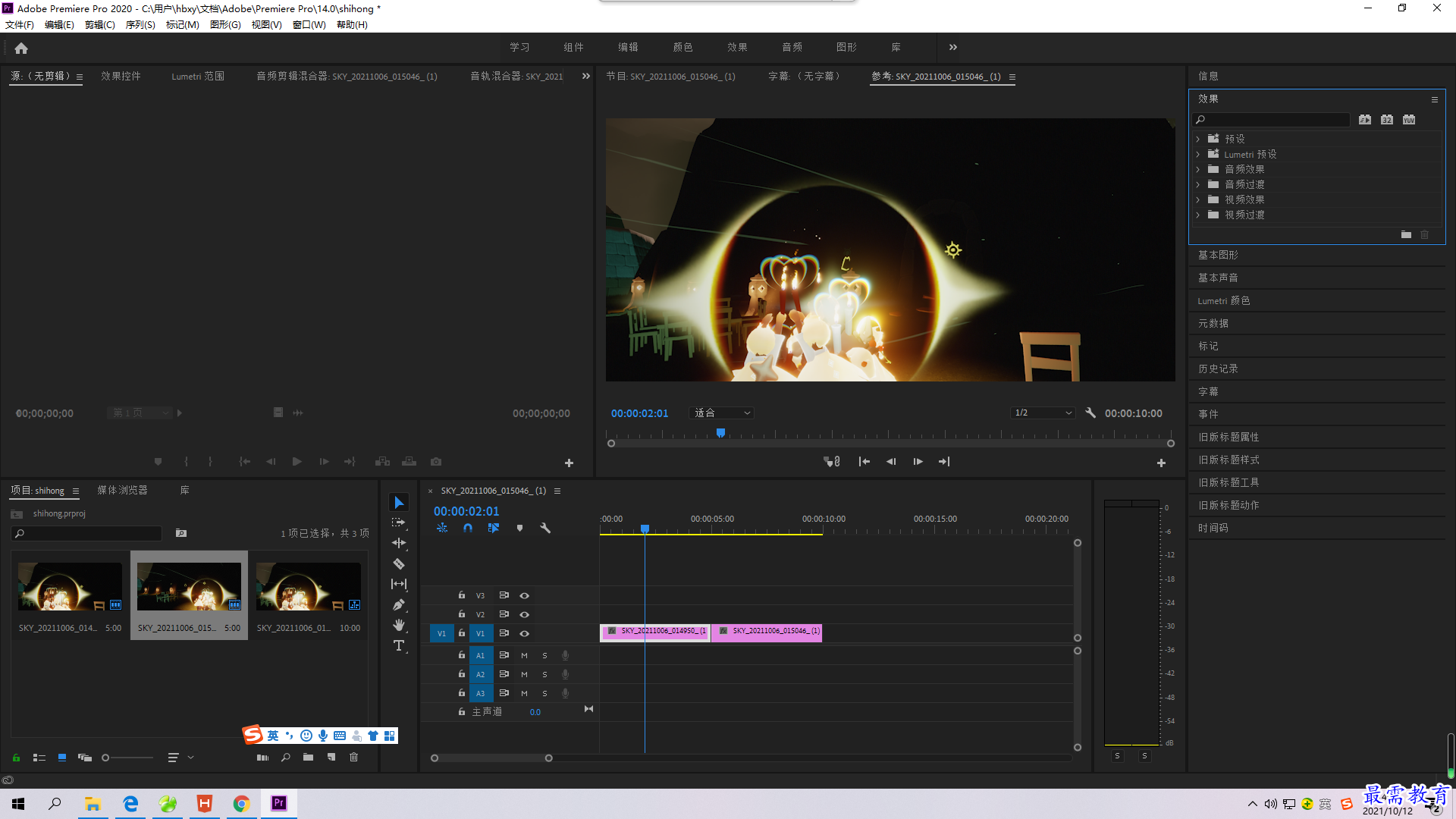Select the Razor tool

click(x=399, y=563)
